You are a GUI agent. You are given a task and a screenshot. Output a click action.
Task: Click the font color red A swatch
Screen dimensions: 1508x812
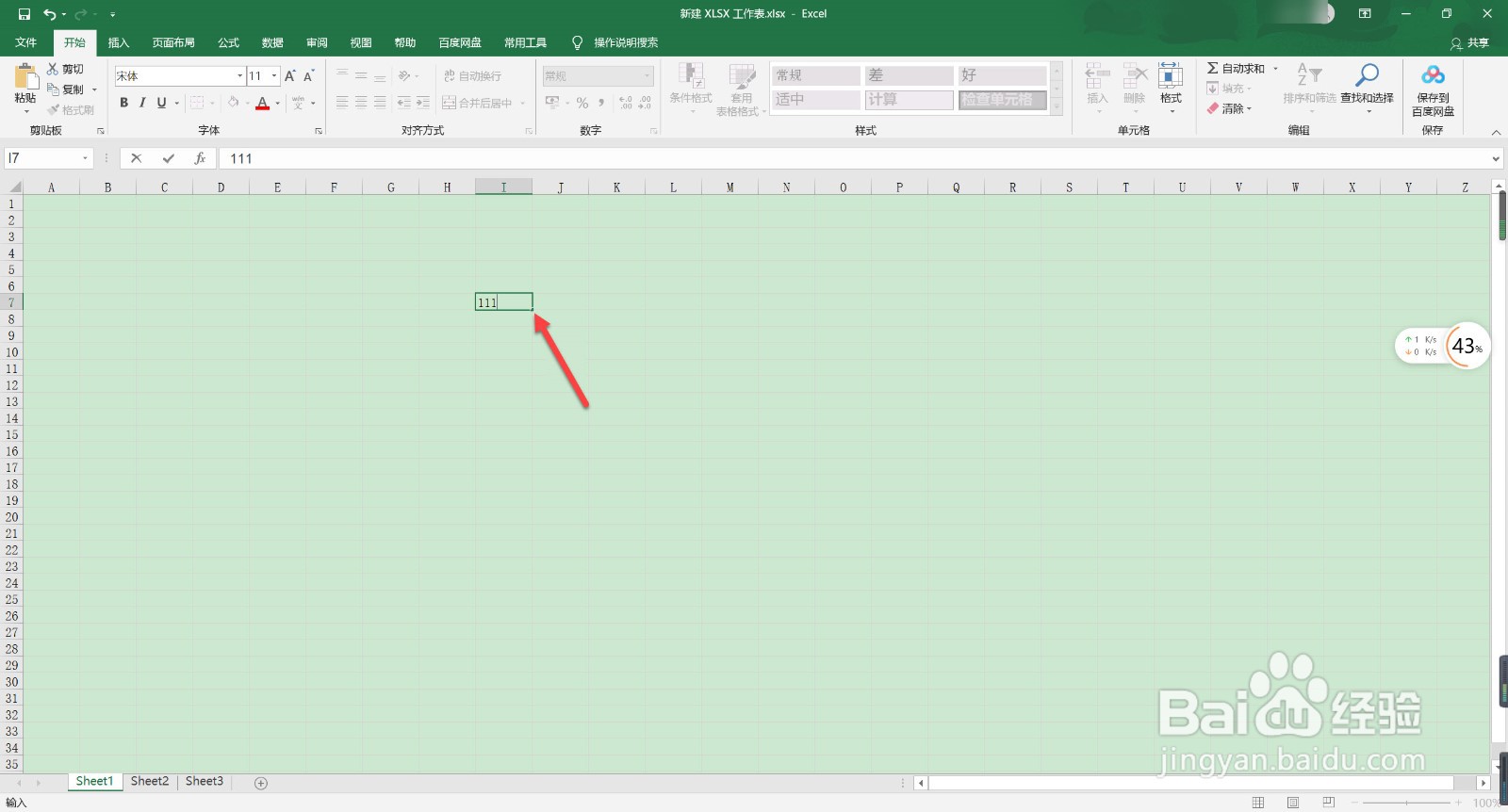(x=263, y=103)
